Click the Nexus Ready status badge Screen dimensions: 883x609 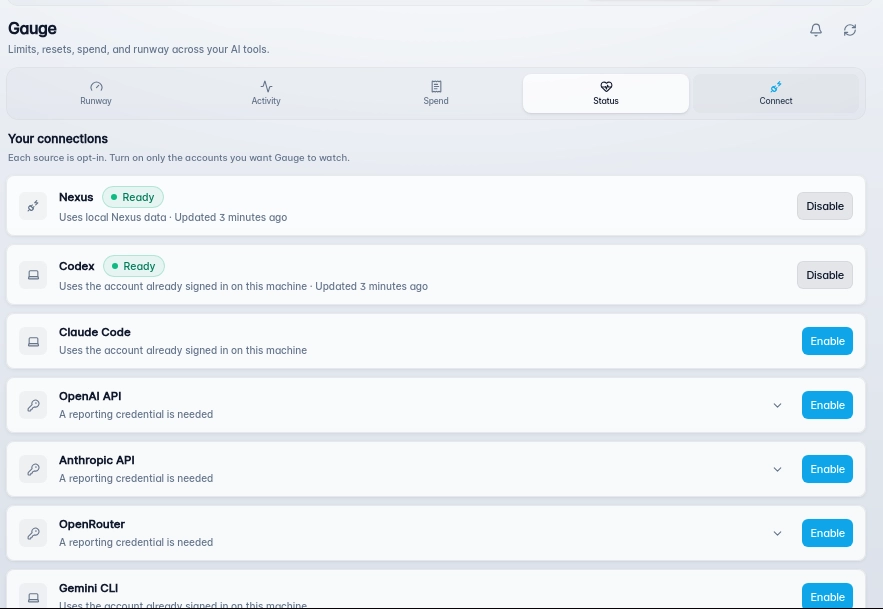click(x=133, y=197)
